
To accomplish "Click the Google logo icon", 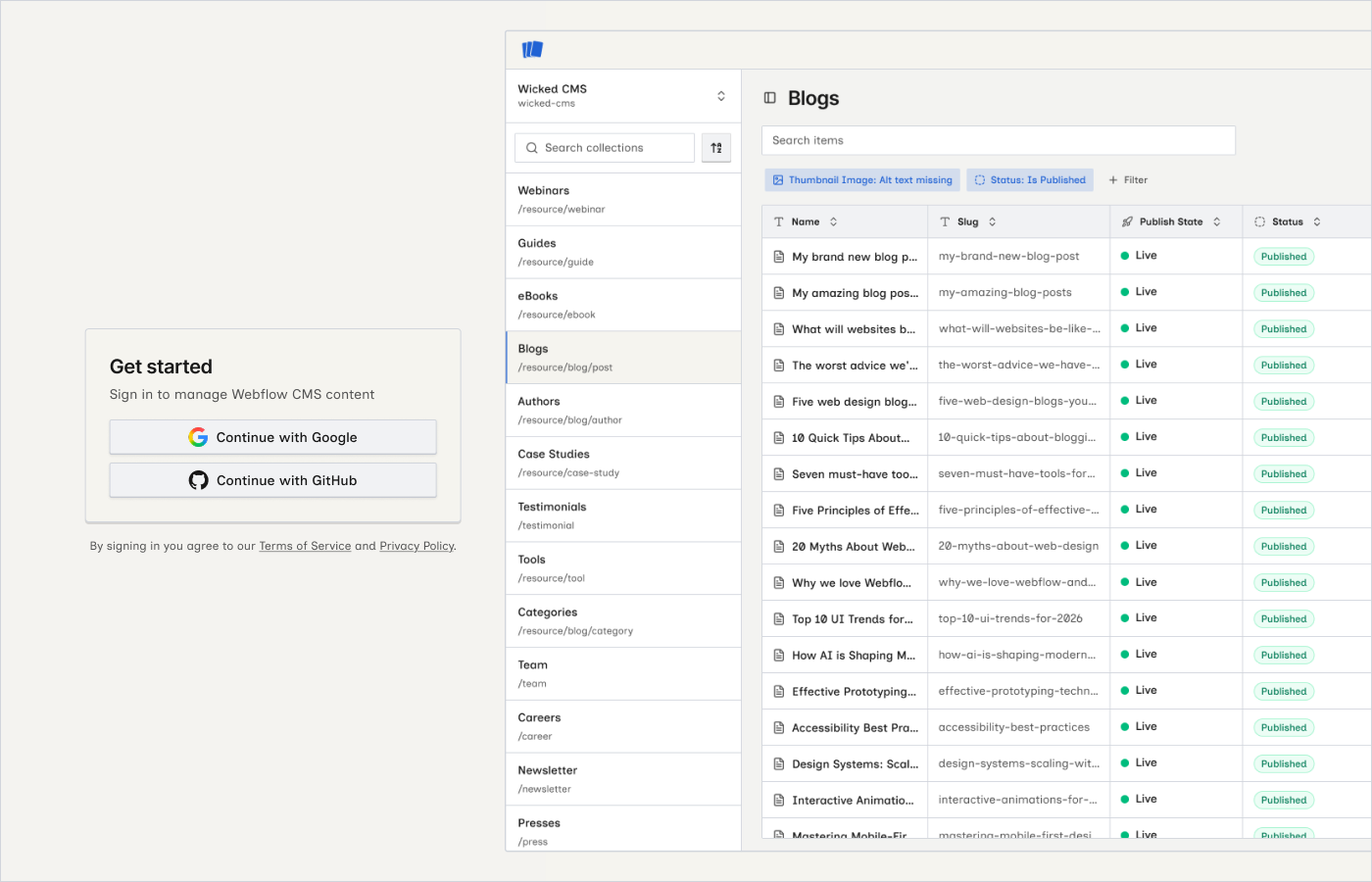I will (198, 437).
